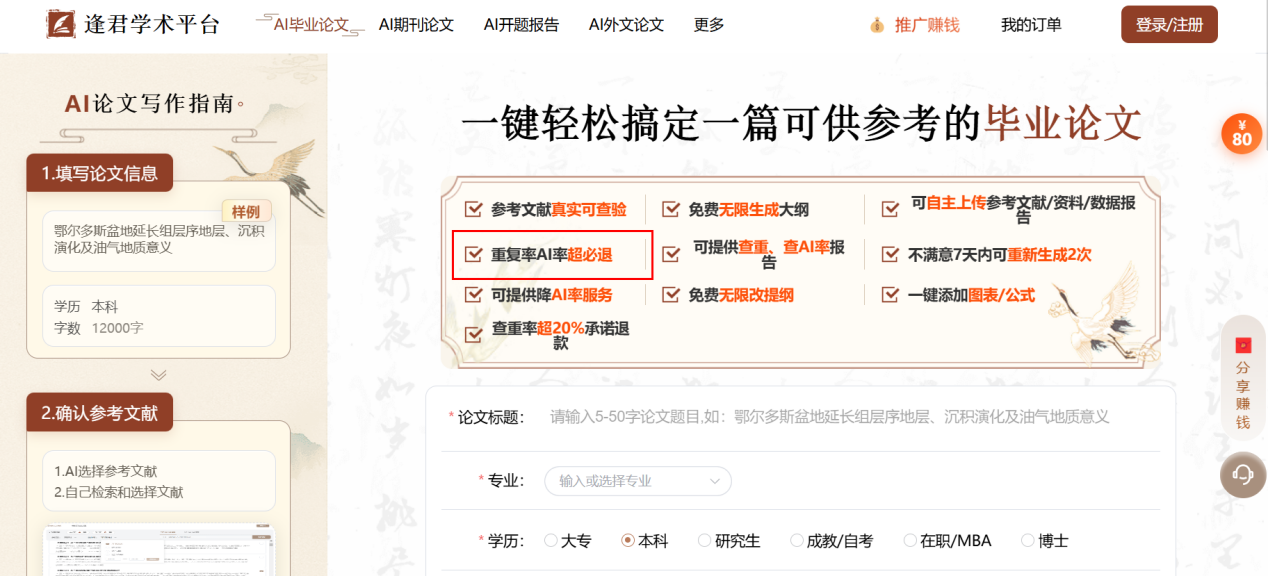Click the 样例 sample tag
This screenshot has height=576, width=1268.
pyautogui.click(x=246, y=211)
